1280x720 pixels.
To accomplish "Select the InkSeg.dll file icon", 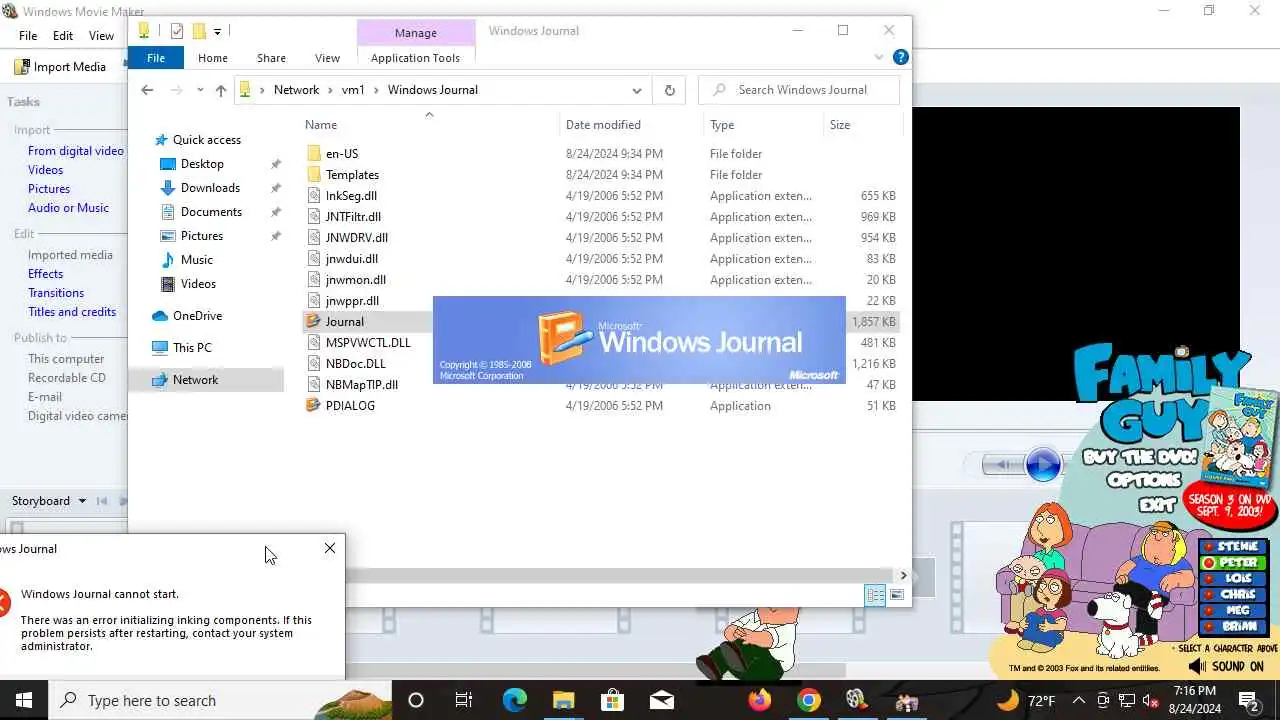I will (x=314, y=196).
